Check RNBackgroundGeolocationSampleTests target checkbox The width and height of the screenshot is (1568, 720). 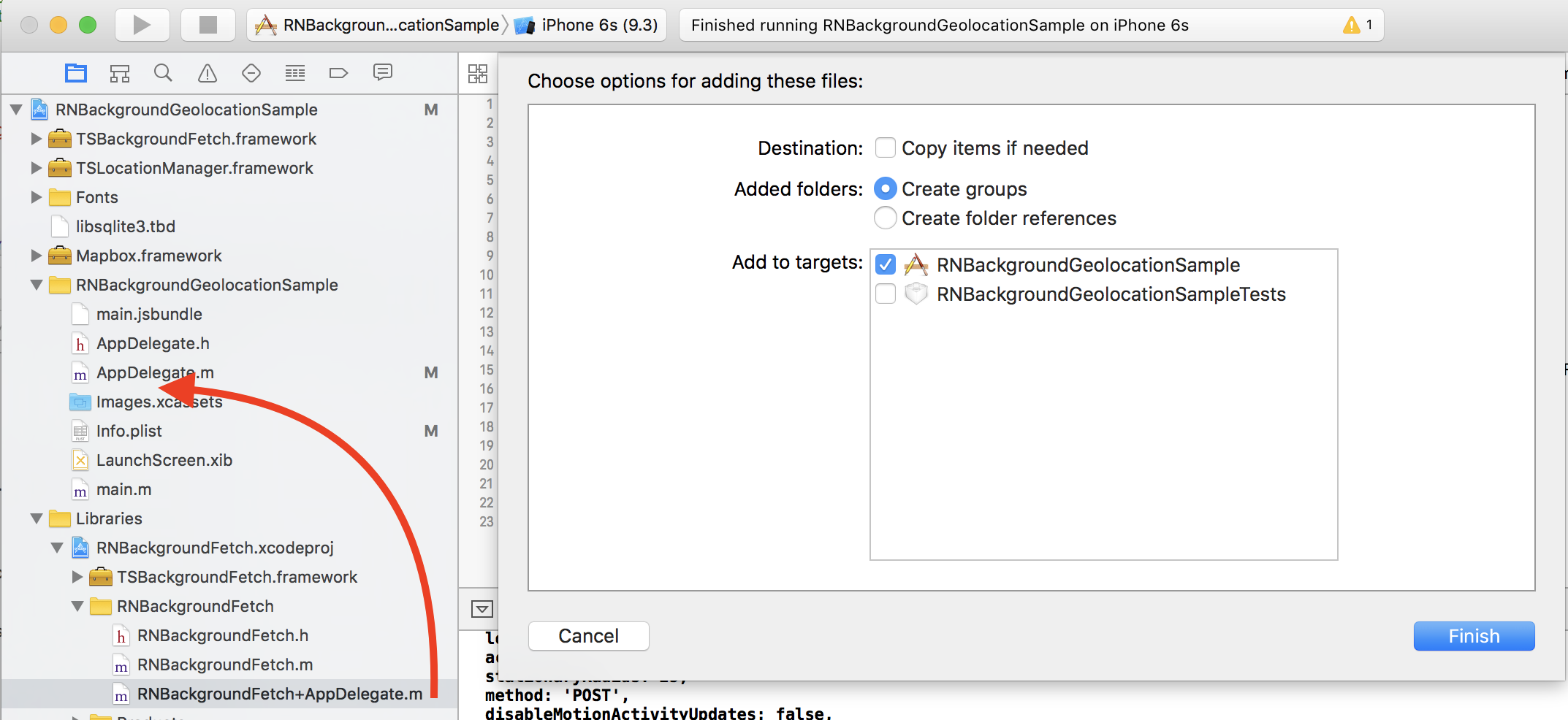click(886, 294)
